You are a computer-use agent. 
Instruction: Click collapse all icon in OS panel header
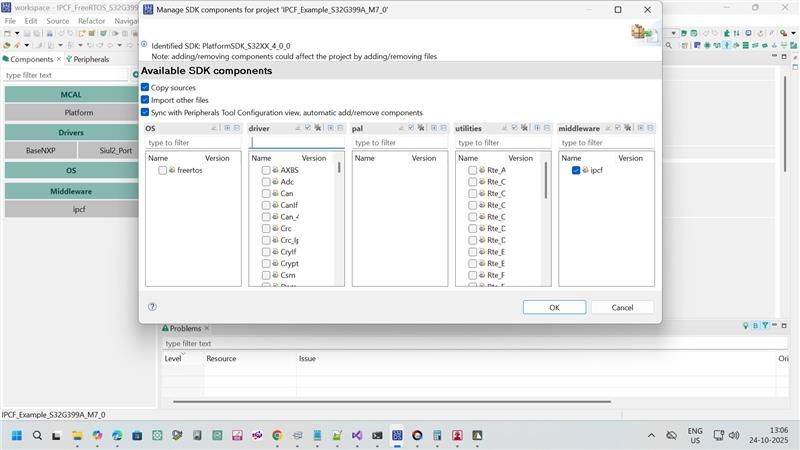coord(237,128)
